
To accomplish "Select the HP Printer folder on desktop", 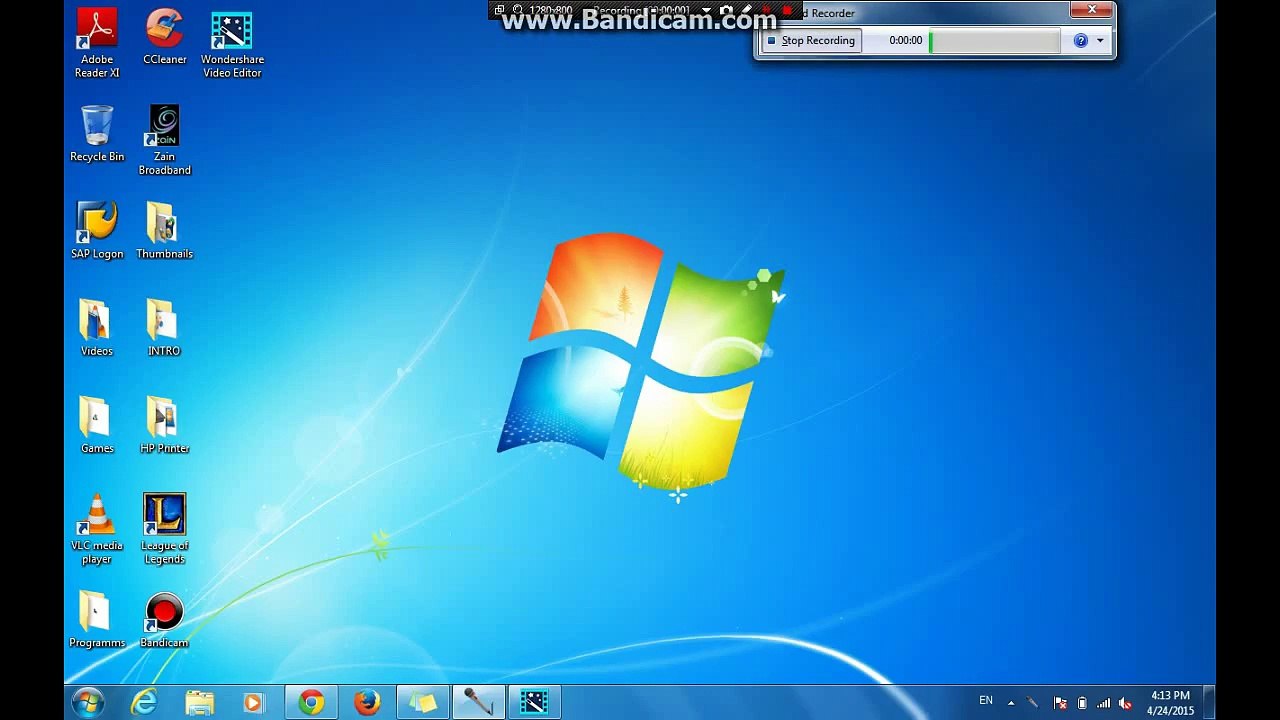I will coord(164,425).
